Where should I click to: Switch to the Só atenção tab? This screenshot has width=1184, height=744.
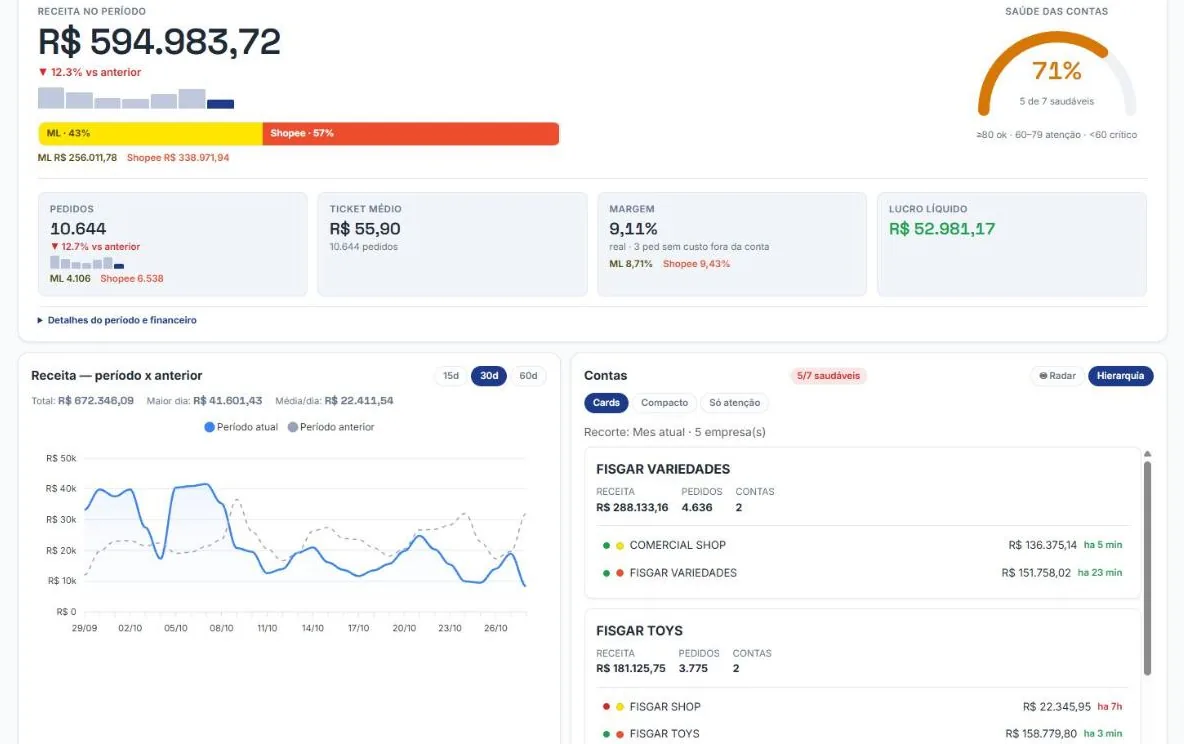point(734,403)
